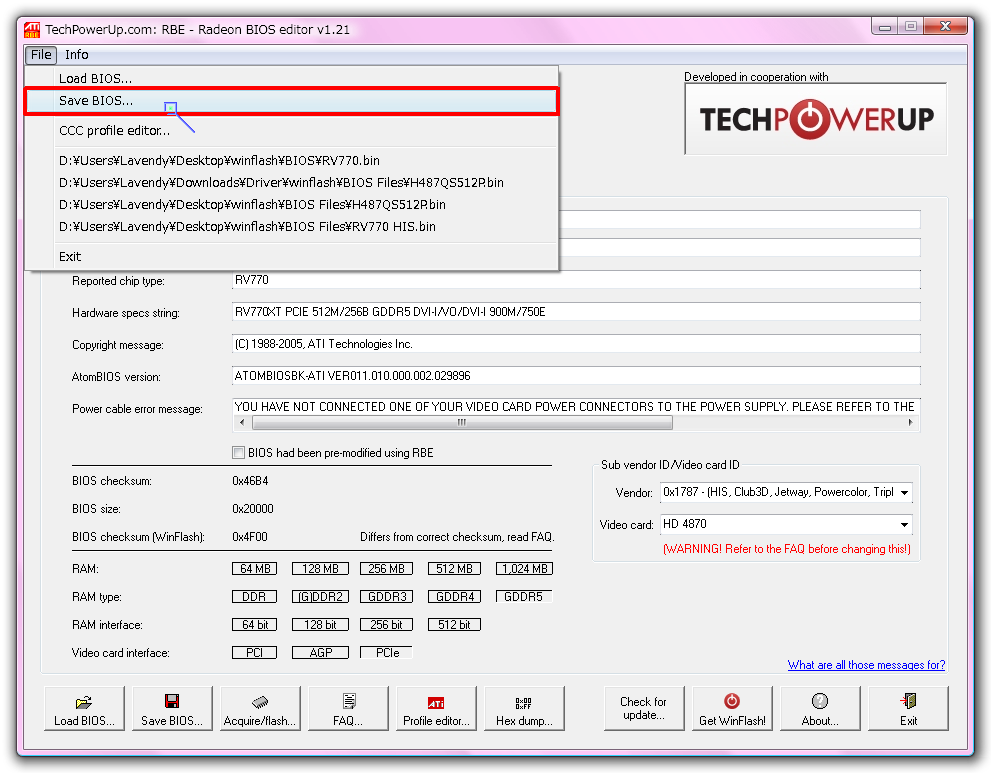Image resolution: width=991 pixels, height=773 pixels.
Task: Click the Reported chip type field
Action: click(576, 280)
